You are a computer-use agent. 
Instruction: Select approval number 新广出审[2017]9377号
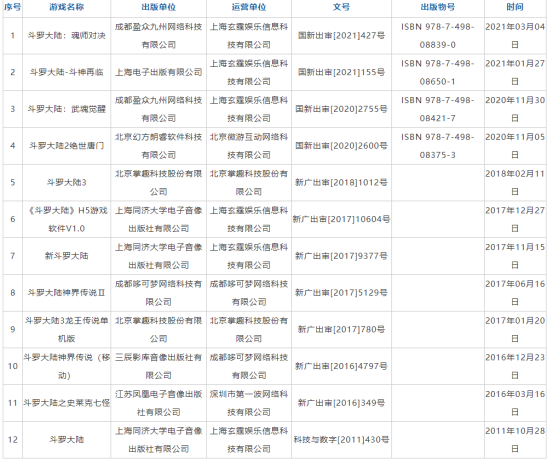point(341,256)
